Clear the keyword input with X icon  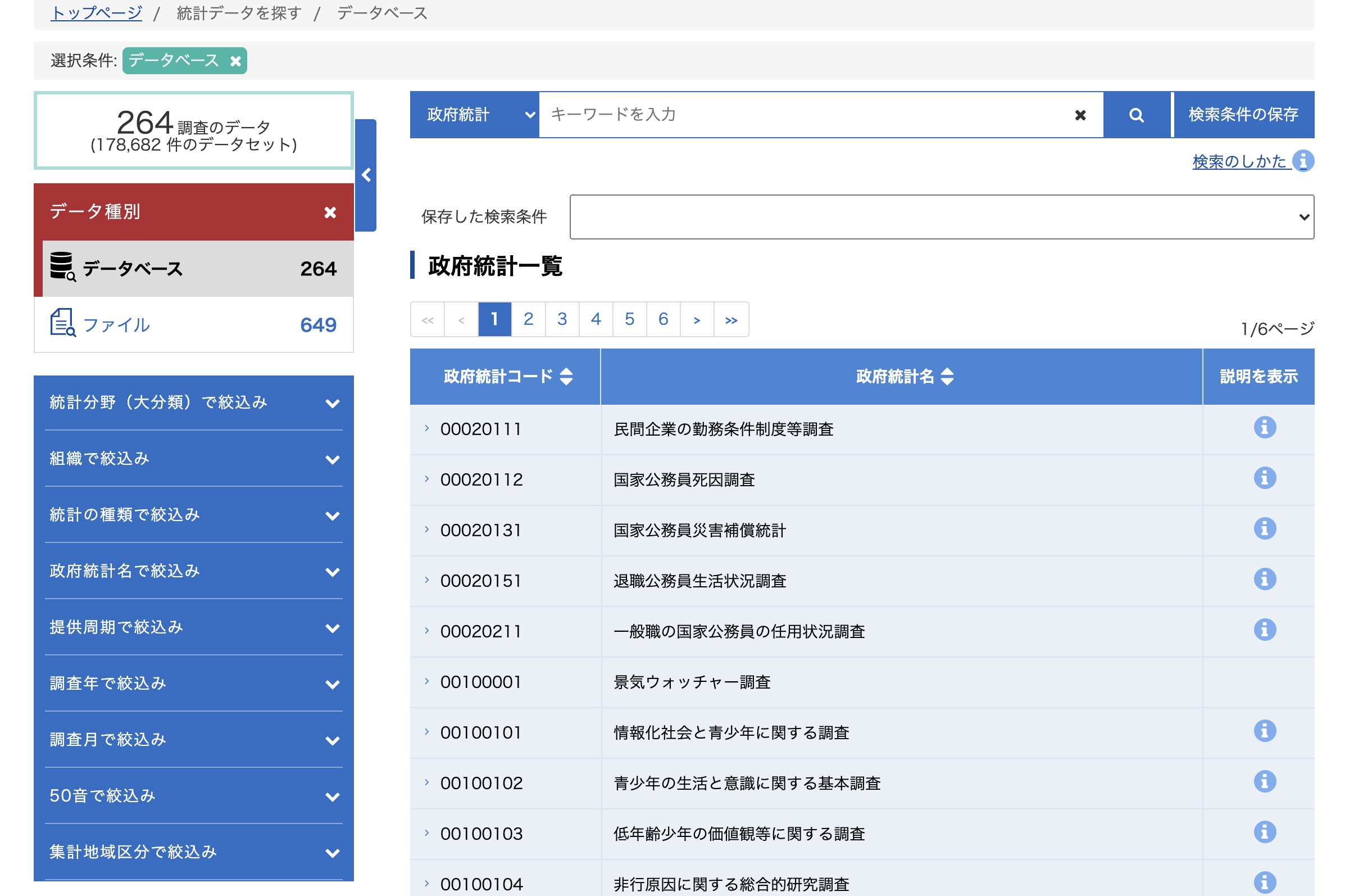tap(1080, 115)
